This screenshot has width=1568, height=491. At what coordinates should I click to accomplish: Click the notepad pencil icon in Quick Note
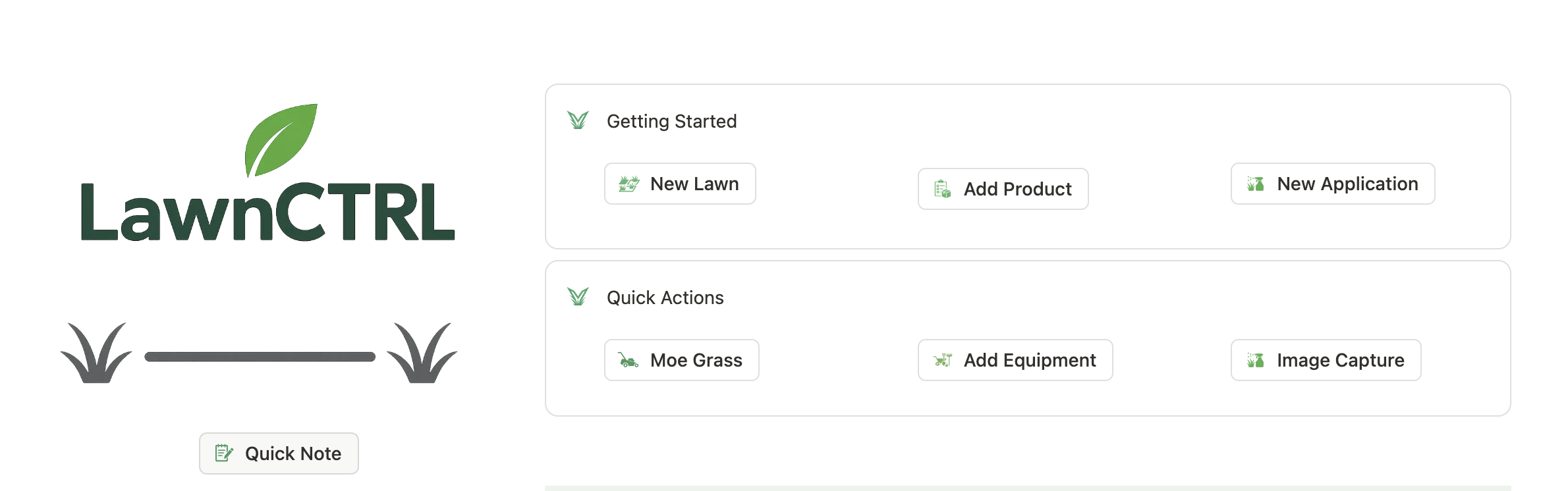coord(224,453)
